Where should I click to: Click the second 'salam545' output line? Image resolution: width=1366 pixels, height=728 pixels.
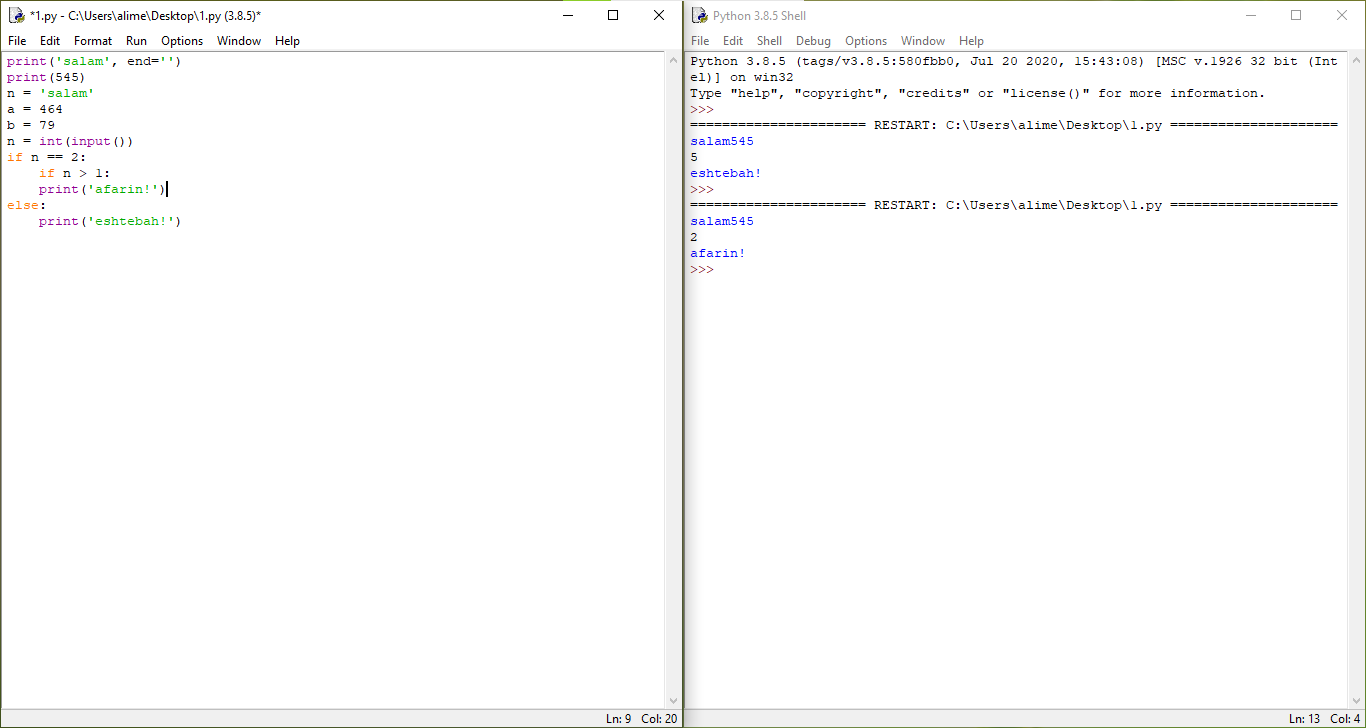click(x=722, y=221)
